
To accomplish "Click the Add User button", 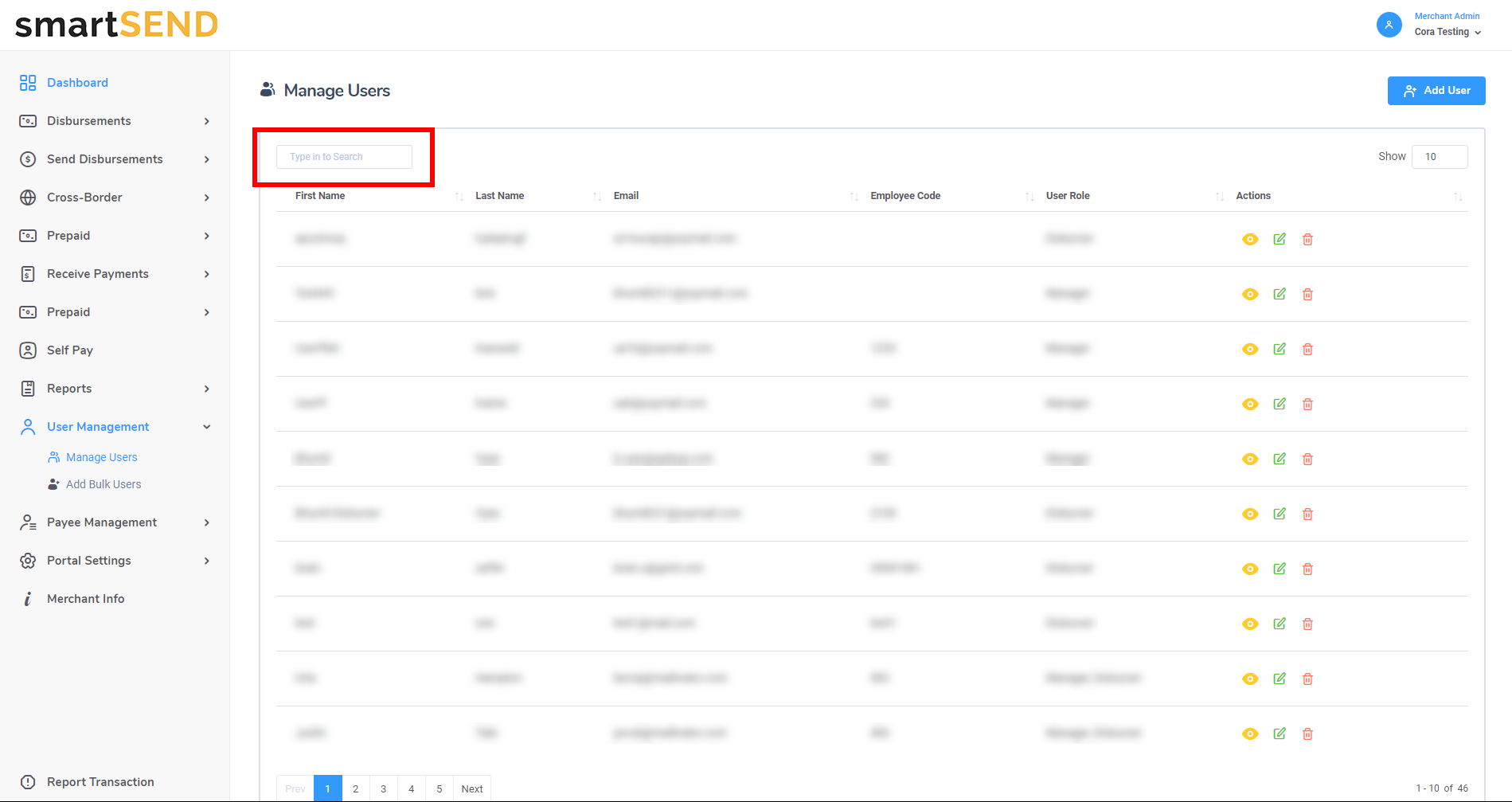I will click(1436, 91).
